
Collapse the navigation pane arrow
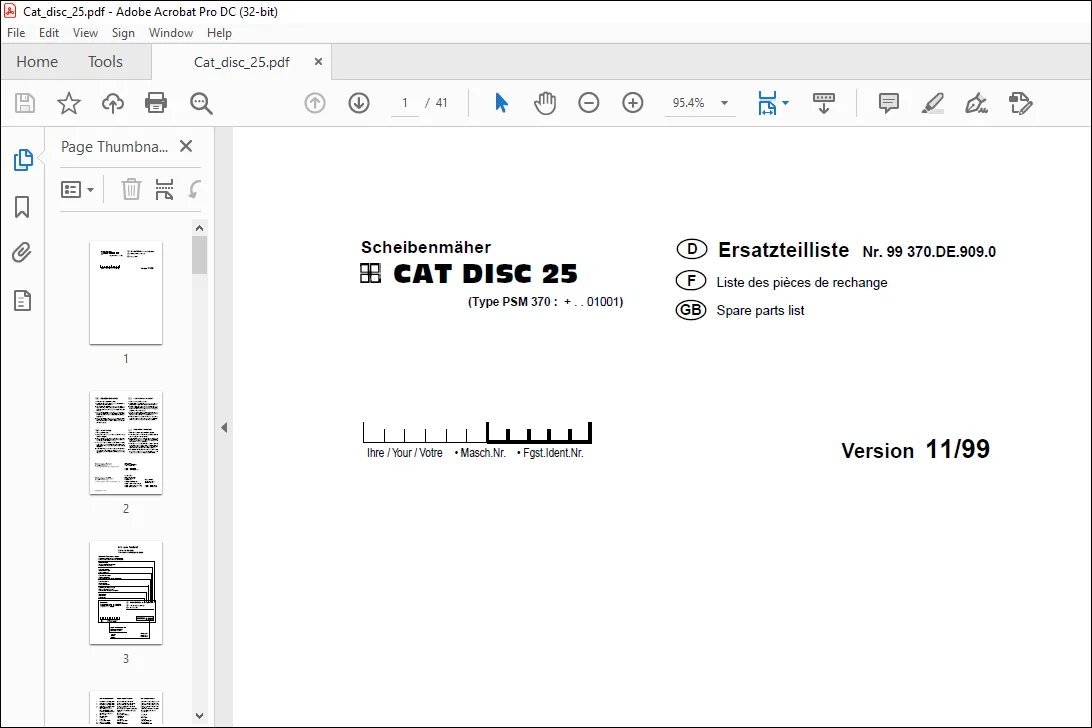click(x=224, y=428)
